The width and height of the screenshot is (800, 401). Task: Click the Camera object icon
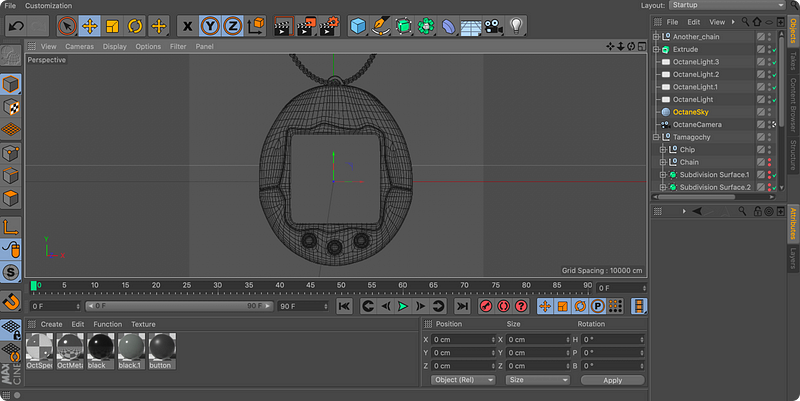click(x=493, y=25)
